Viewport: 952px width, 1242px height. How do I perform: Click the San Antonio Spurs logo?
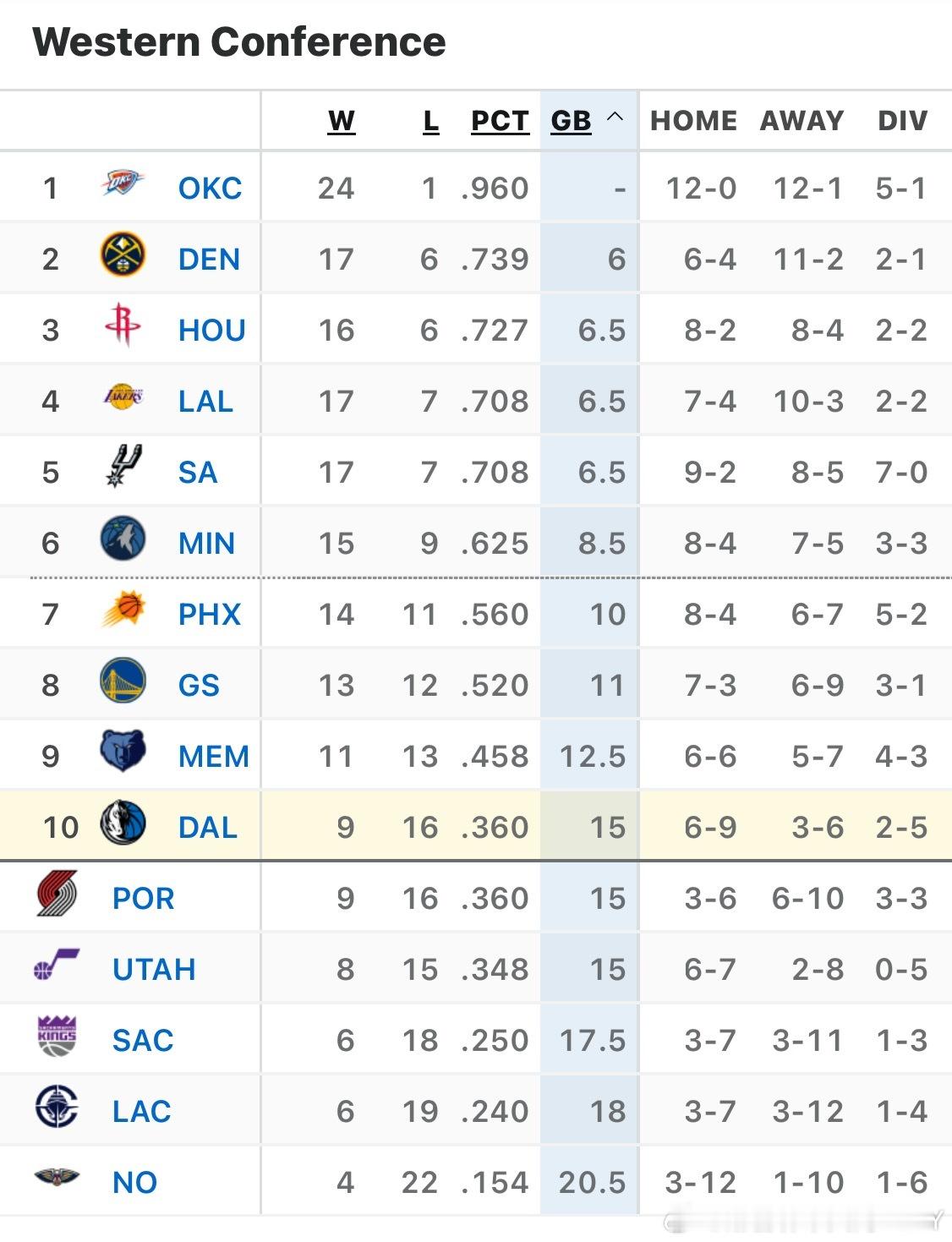[x=123, y=468]
